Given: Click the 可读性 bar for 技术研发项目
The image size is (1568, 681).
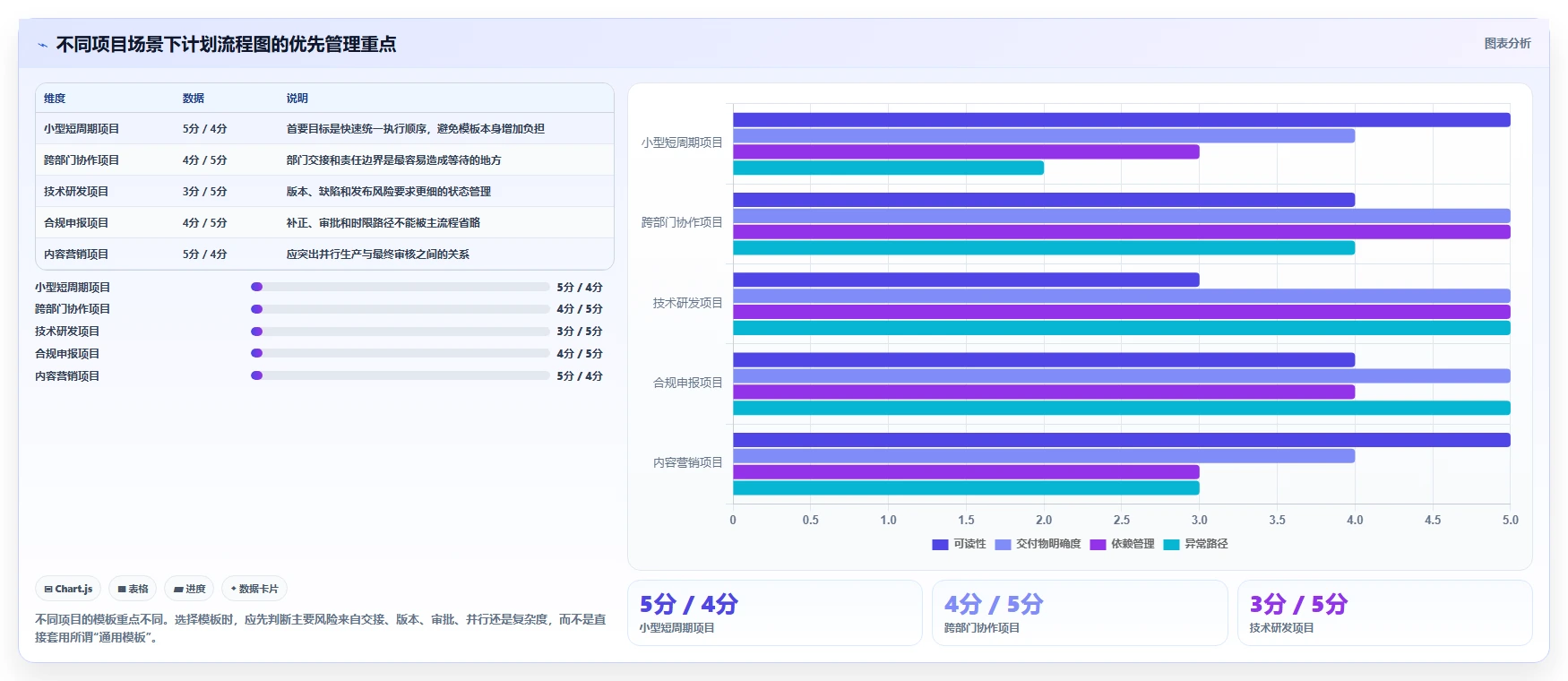Looking at the screenshot, I should click(966, 280).
